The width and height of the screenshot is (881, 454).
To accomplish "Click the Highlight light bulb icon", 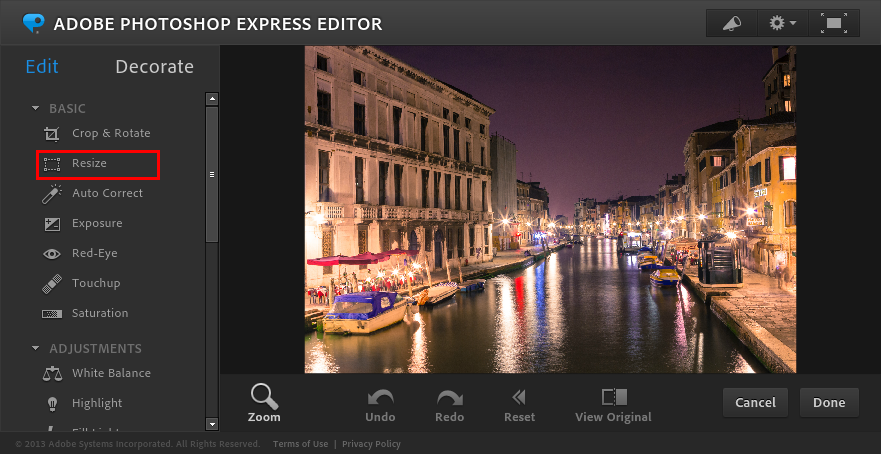I will [52, 403].
